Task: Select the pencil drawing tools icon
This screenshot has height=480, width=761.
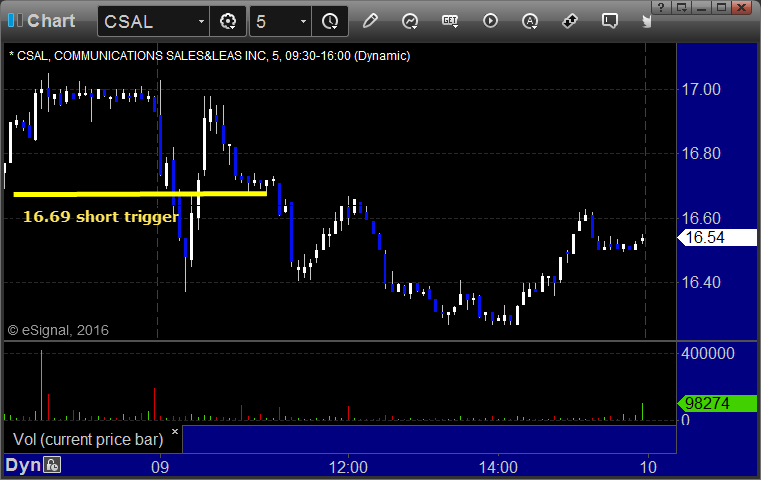Action: (370, 21)
